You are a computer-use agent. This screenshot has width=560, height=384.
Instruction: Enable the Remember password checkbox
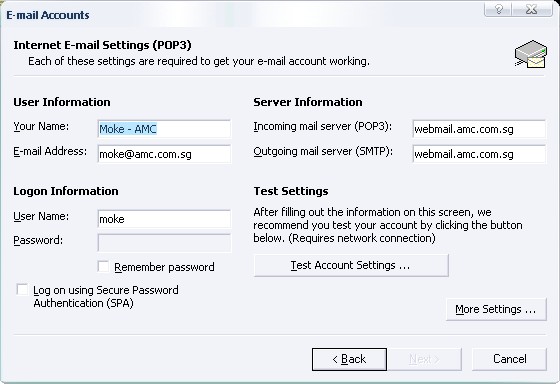click(x=103, y=266)
